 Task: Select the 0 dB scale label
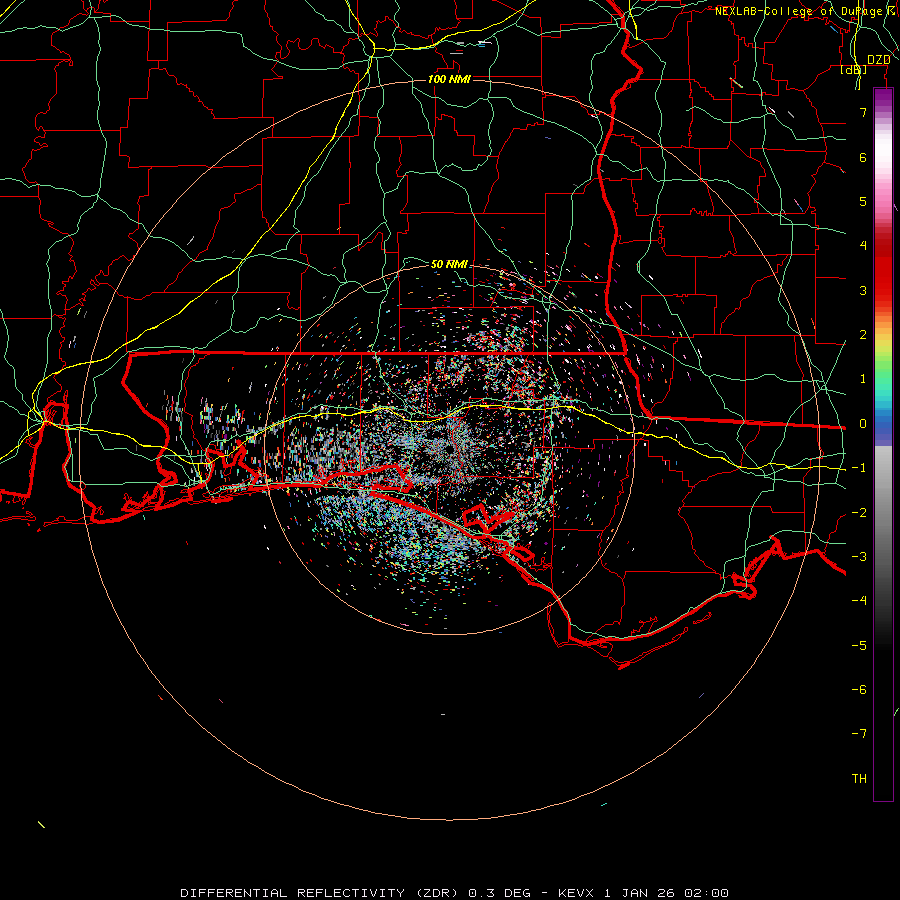click(x=863, y=424)
